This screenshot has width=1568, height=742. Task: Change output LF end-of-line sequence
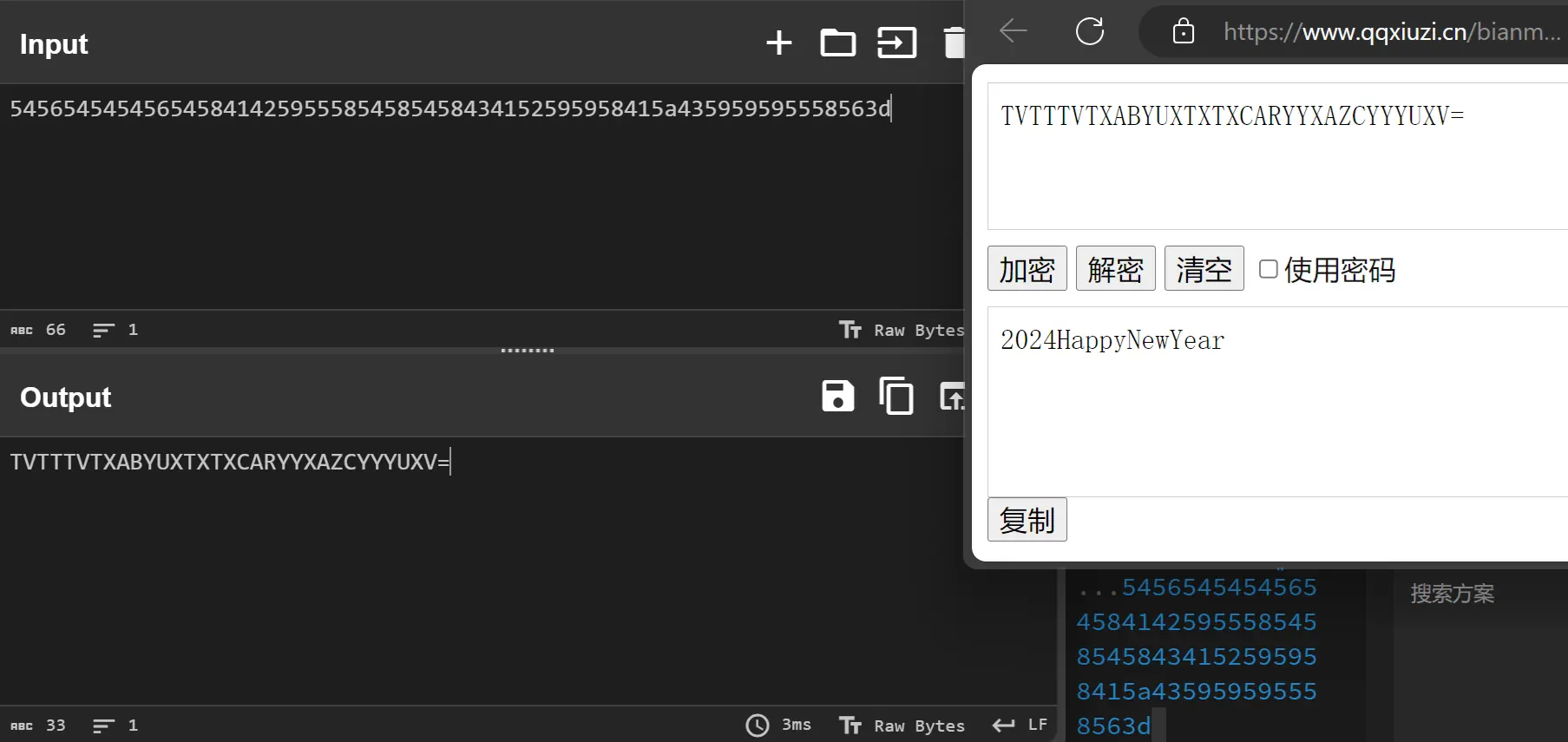[1020, 726]
